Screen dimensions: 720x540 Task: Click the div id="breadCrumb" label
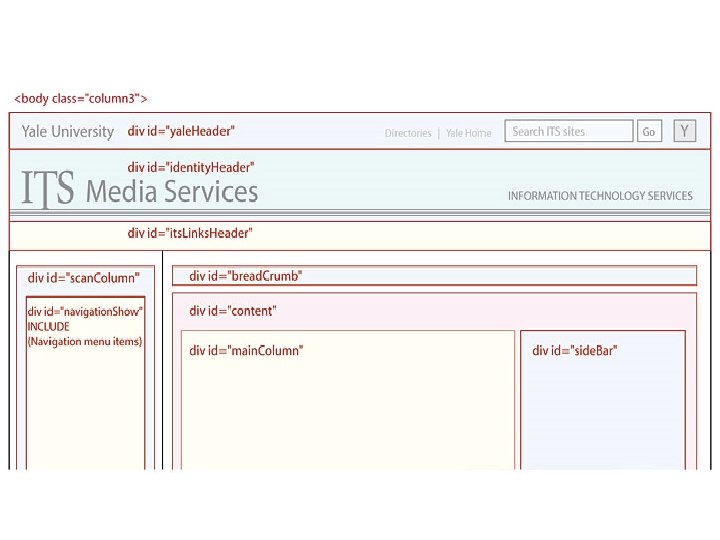[246, 276]
